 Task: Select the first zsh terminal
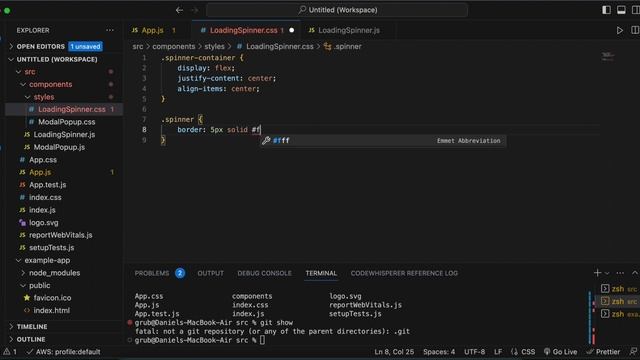click(618, 289)
